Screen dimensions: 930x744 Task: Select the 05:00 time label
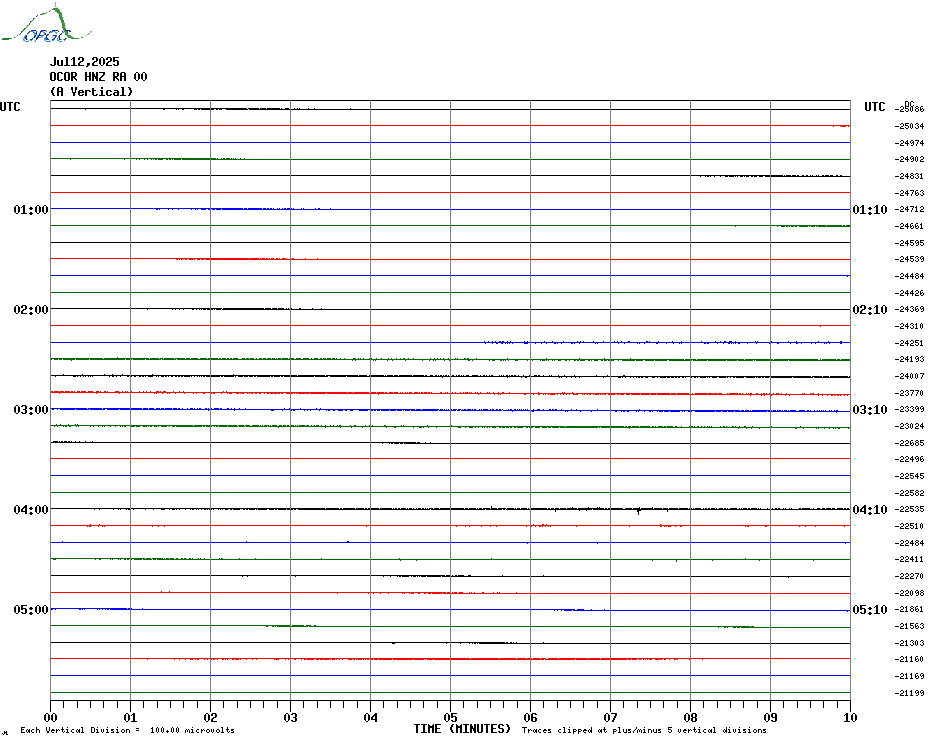[x=31, y=610]
